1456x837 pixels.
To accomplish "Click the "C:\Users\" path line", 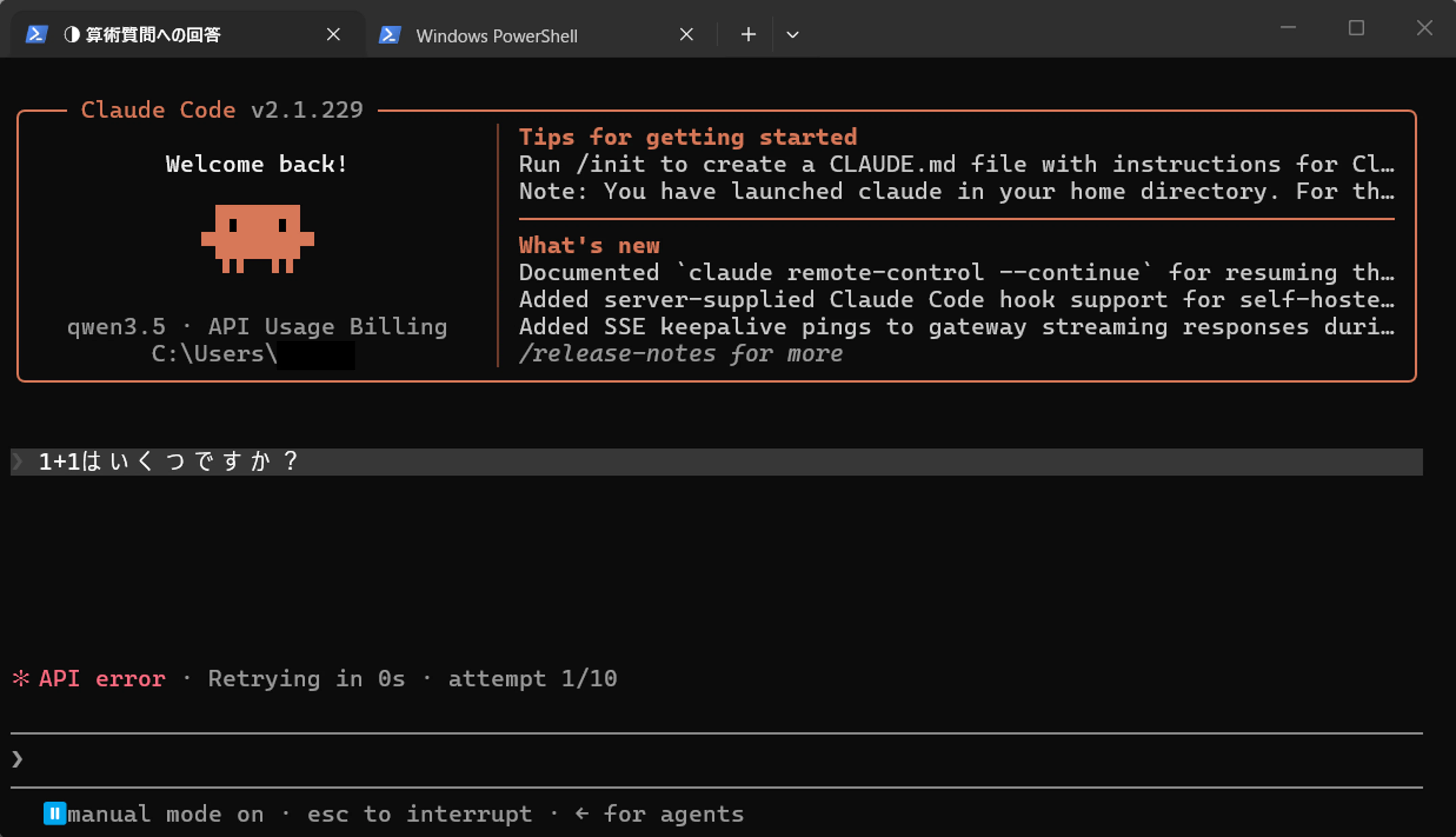I will 253,353.
